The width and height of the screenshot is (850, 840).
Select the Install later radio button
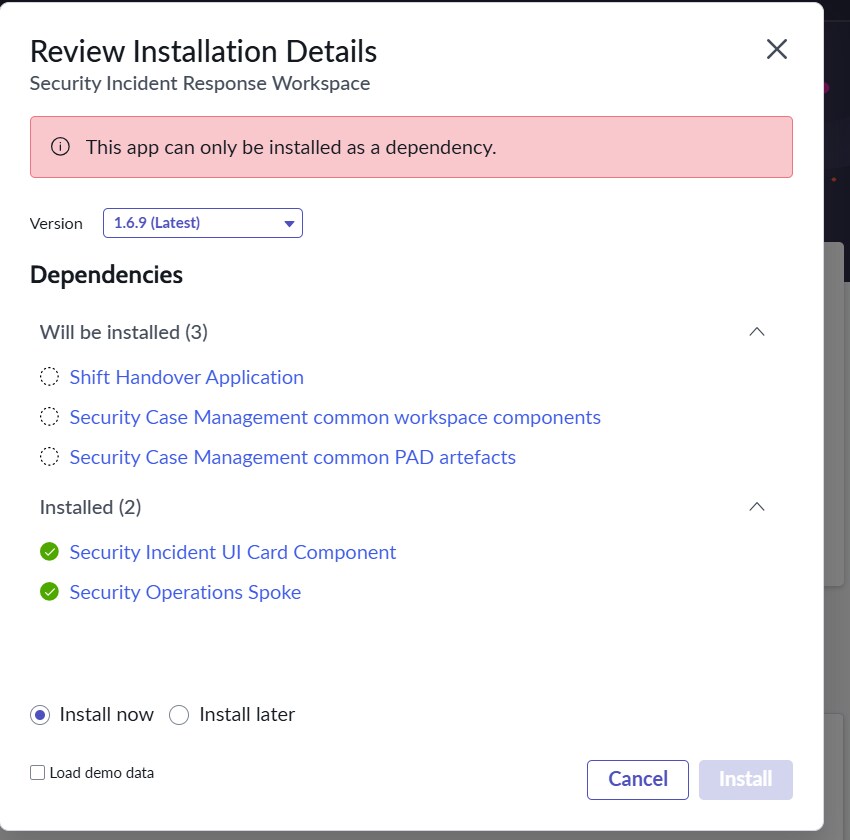click(179, 715)
